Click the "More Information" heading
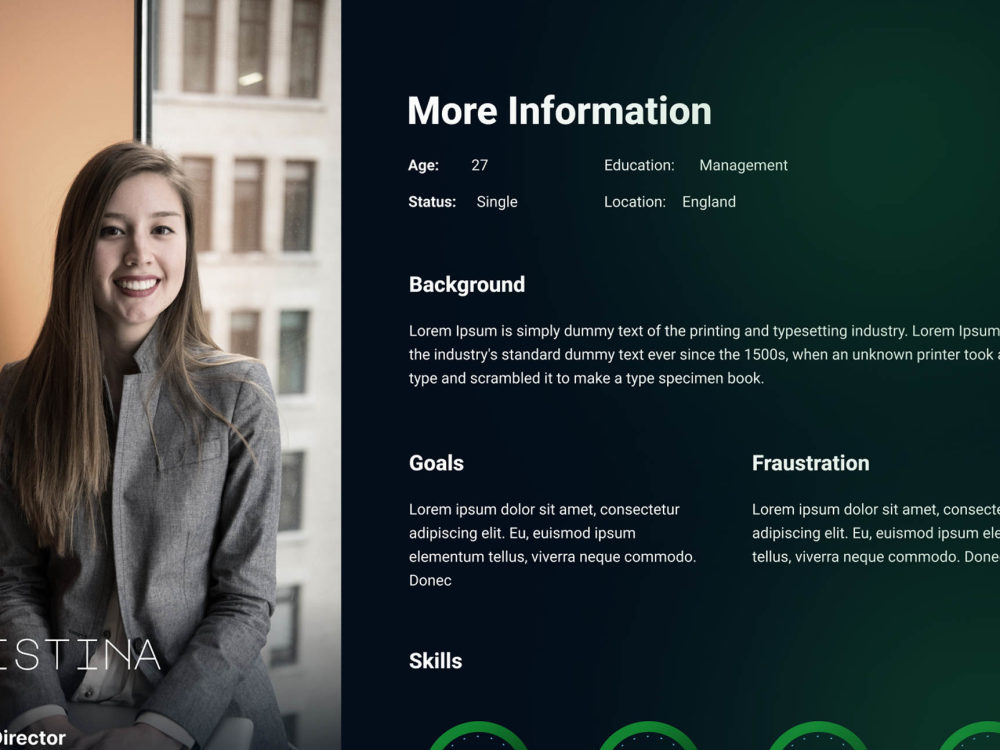1000x750 pixels. [x=559, y=111]
